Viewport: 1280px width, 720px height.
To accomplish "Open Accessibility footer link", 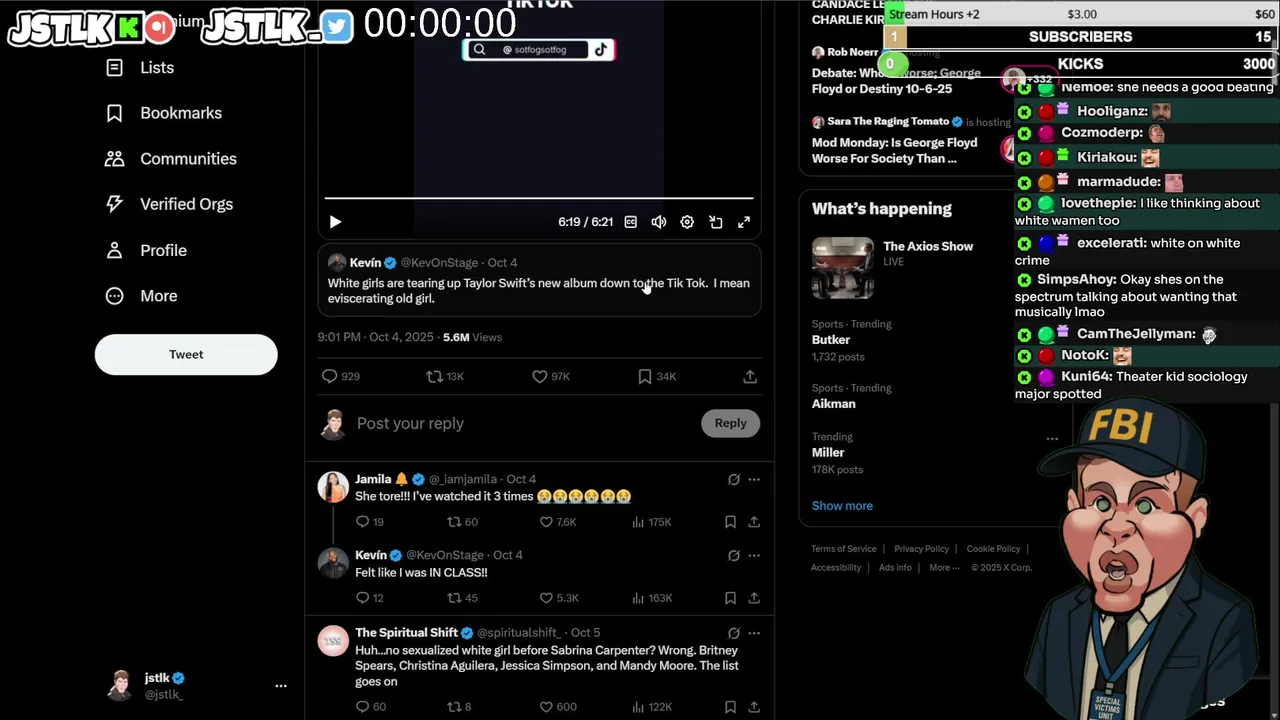I will pos(836,568).
